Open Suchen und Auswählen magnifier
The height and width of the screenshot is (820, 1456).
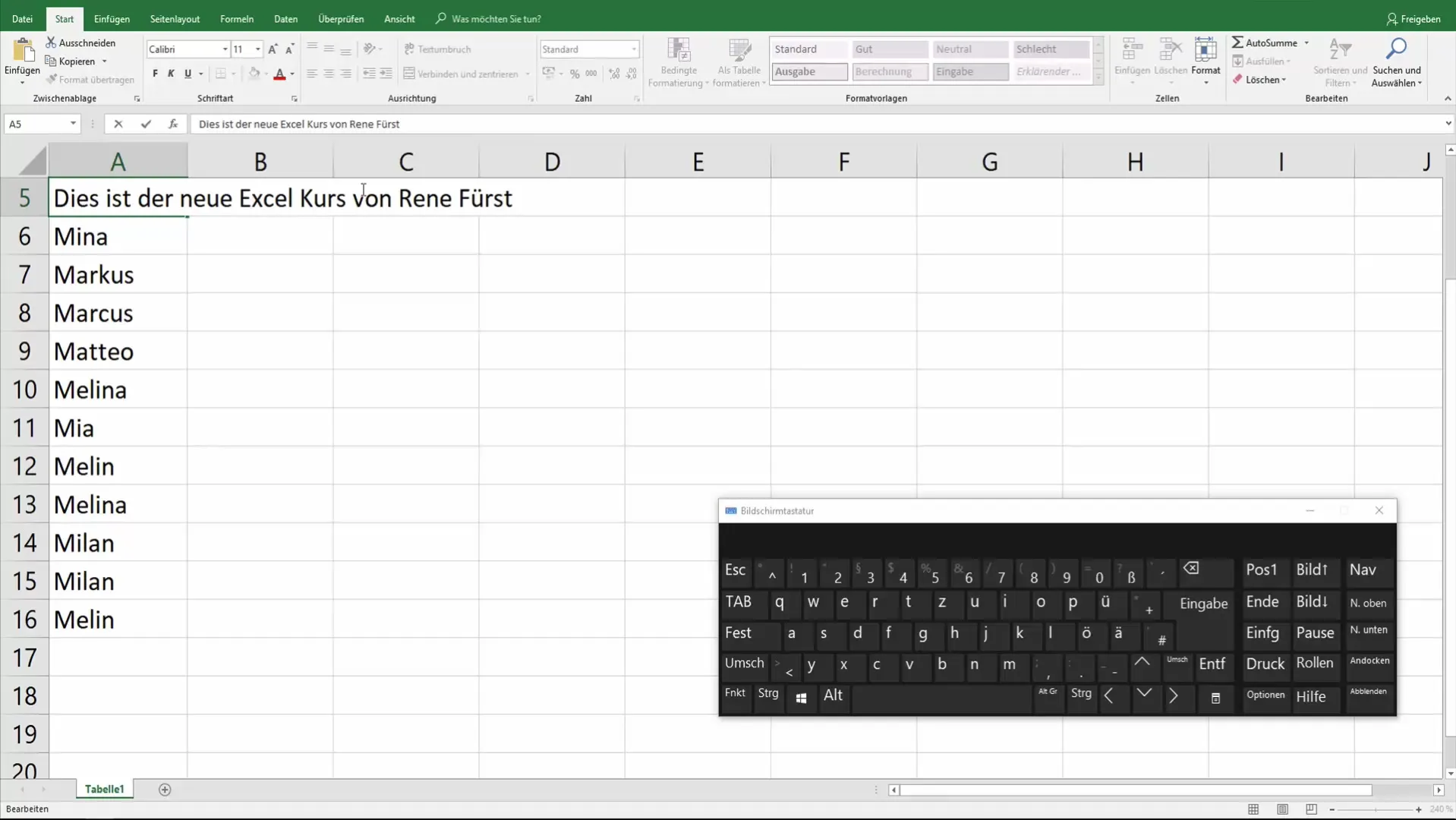click(x=1397, y=62)
